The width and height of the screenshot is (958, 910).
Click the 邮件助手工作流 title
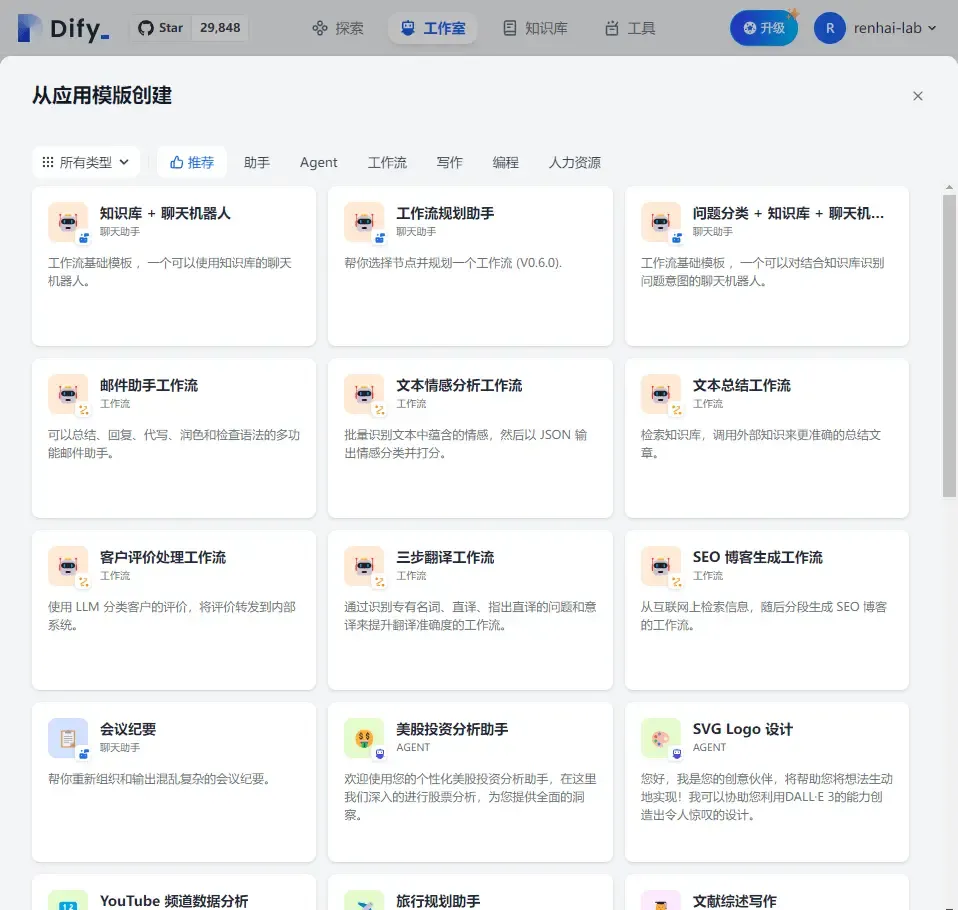coord(149,386)
